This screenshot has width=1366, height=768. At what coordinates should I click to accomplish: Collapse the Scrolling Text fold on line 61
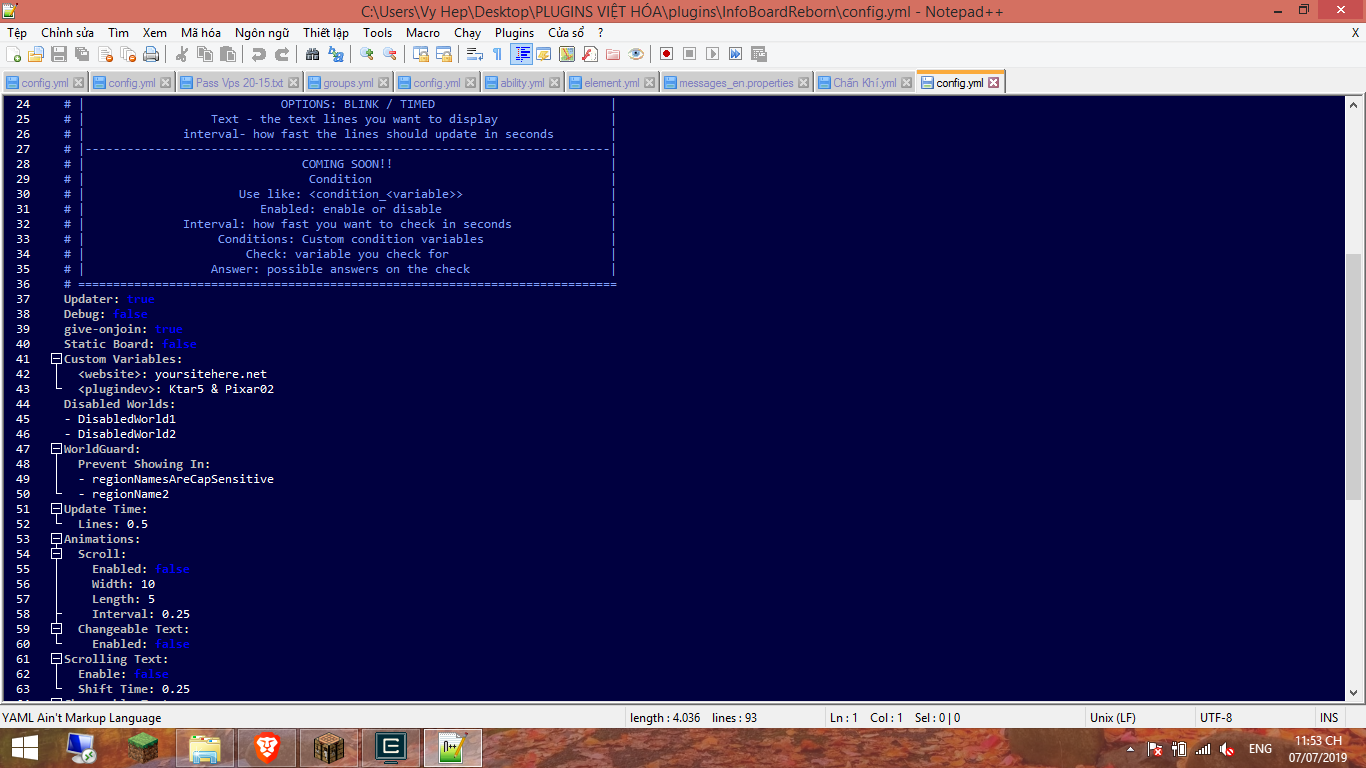(x=57, y=659)
